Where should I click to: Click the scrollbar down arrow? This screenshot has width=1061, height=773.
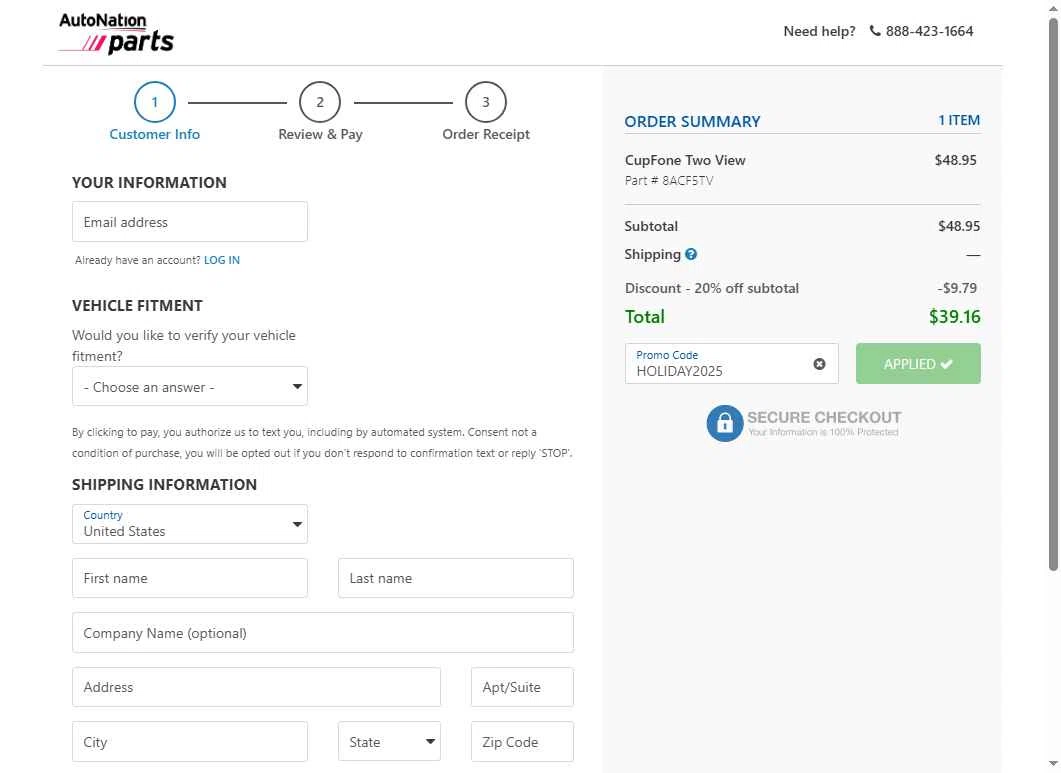pyautogui.click(x=1054, y=765)
